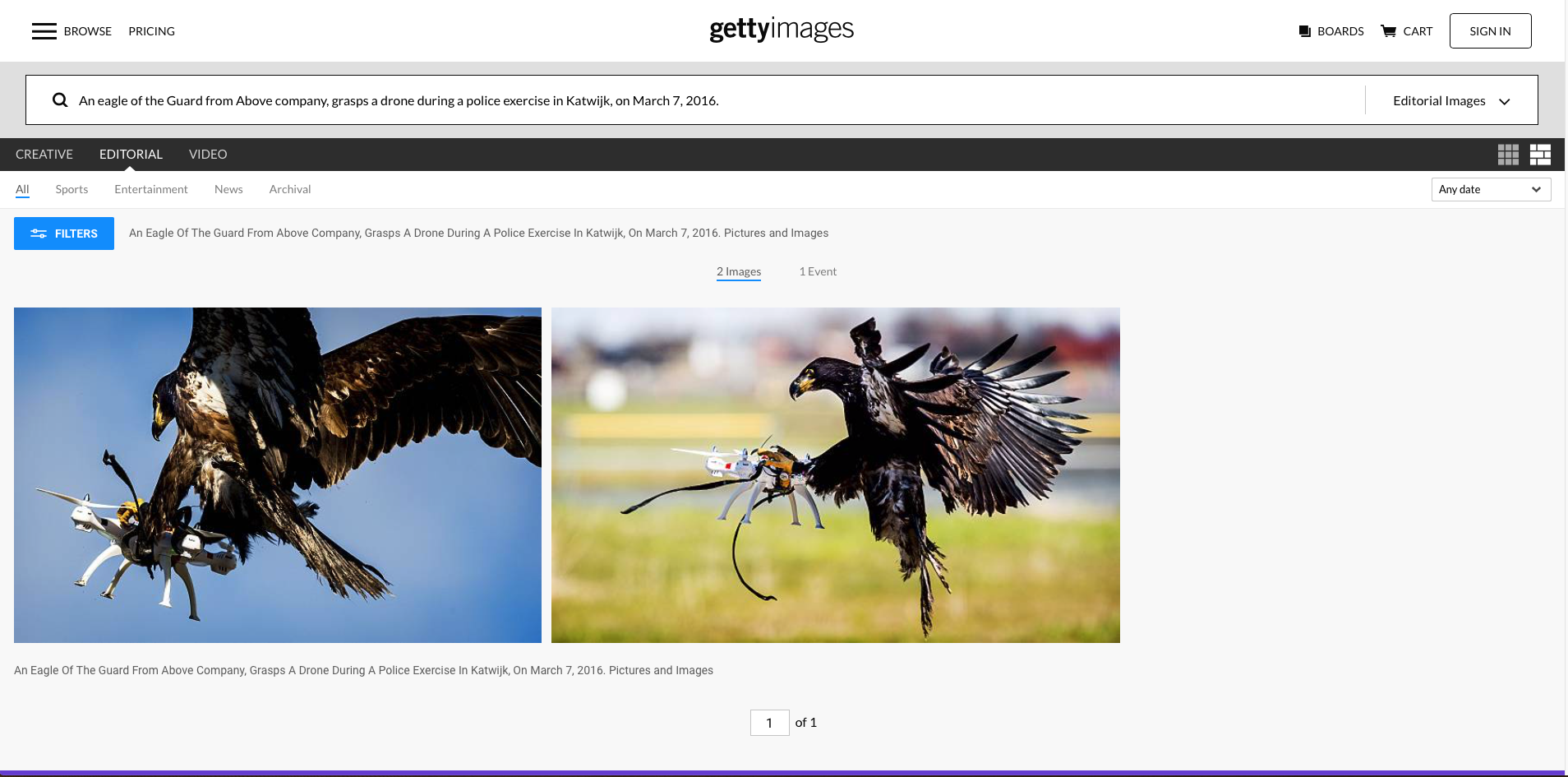Click the Sign In button
The height and width of the screenshot is (777, 1568).
pyautogui.click(x=1490, y=31)
